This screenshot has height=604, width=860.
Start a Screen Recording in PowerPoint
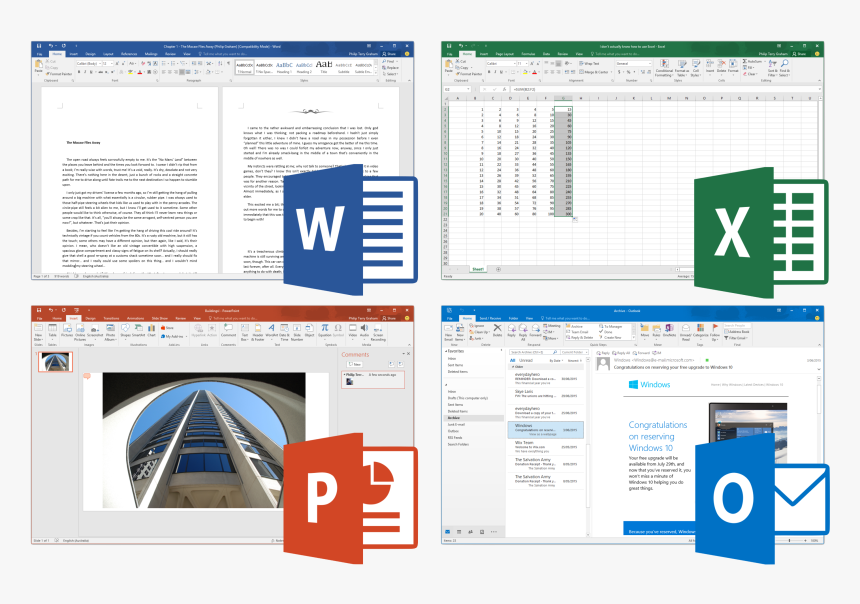tap(376, 332)
